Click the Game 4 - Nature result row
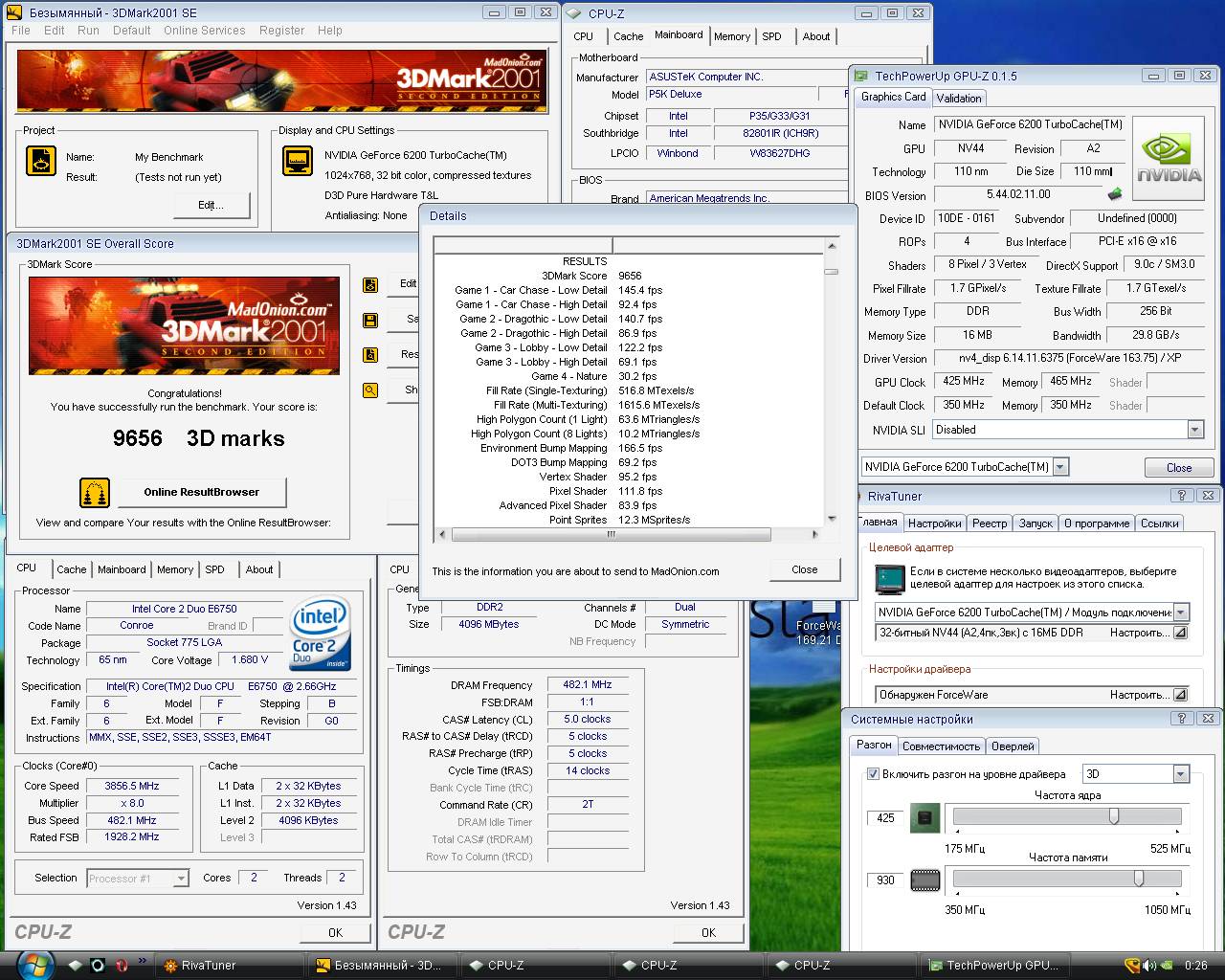Image resolution: width=1225 pixels, height=980 pixels. (x=629, y=376)
